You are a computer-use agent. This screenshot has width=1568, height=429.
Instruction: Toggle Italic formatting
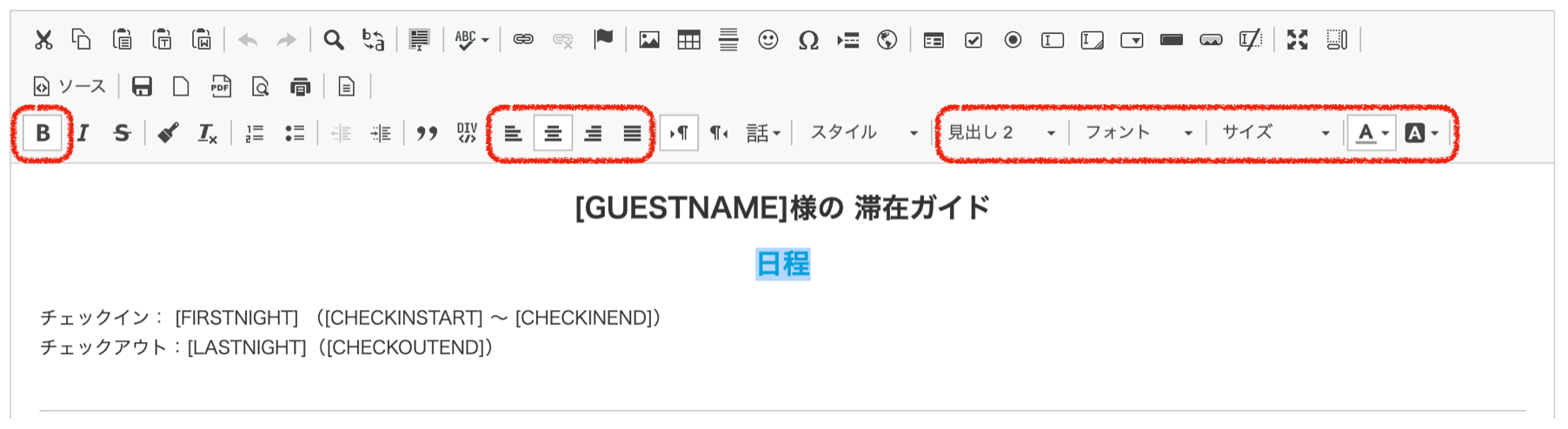click(83, 133)
